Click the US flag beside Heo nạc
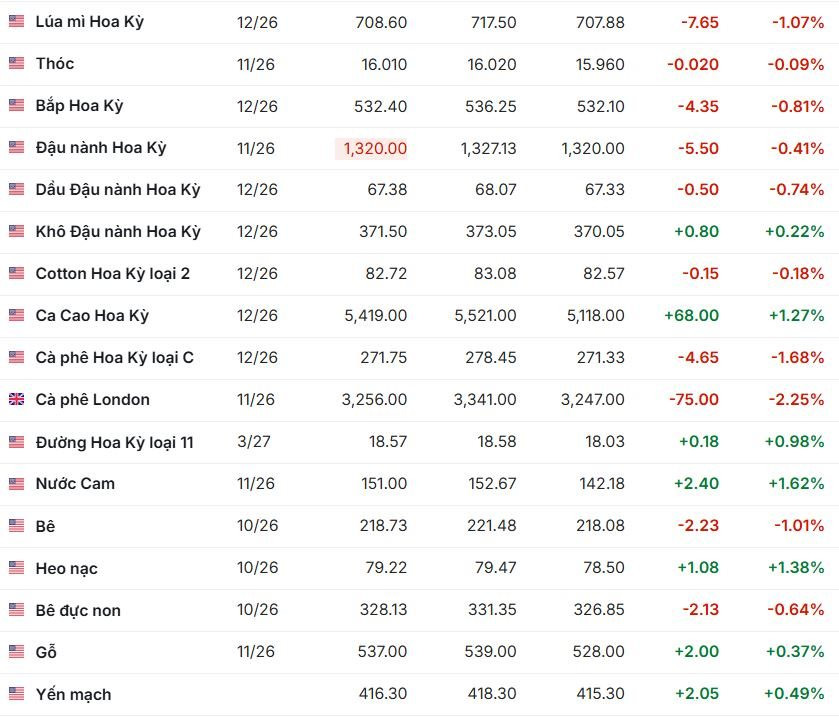This screenshot has width=839, height=717. [x=17, y=568]
